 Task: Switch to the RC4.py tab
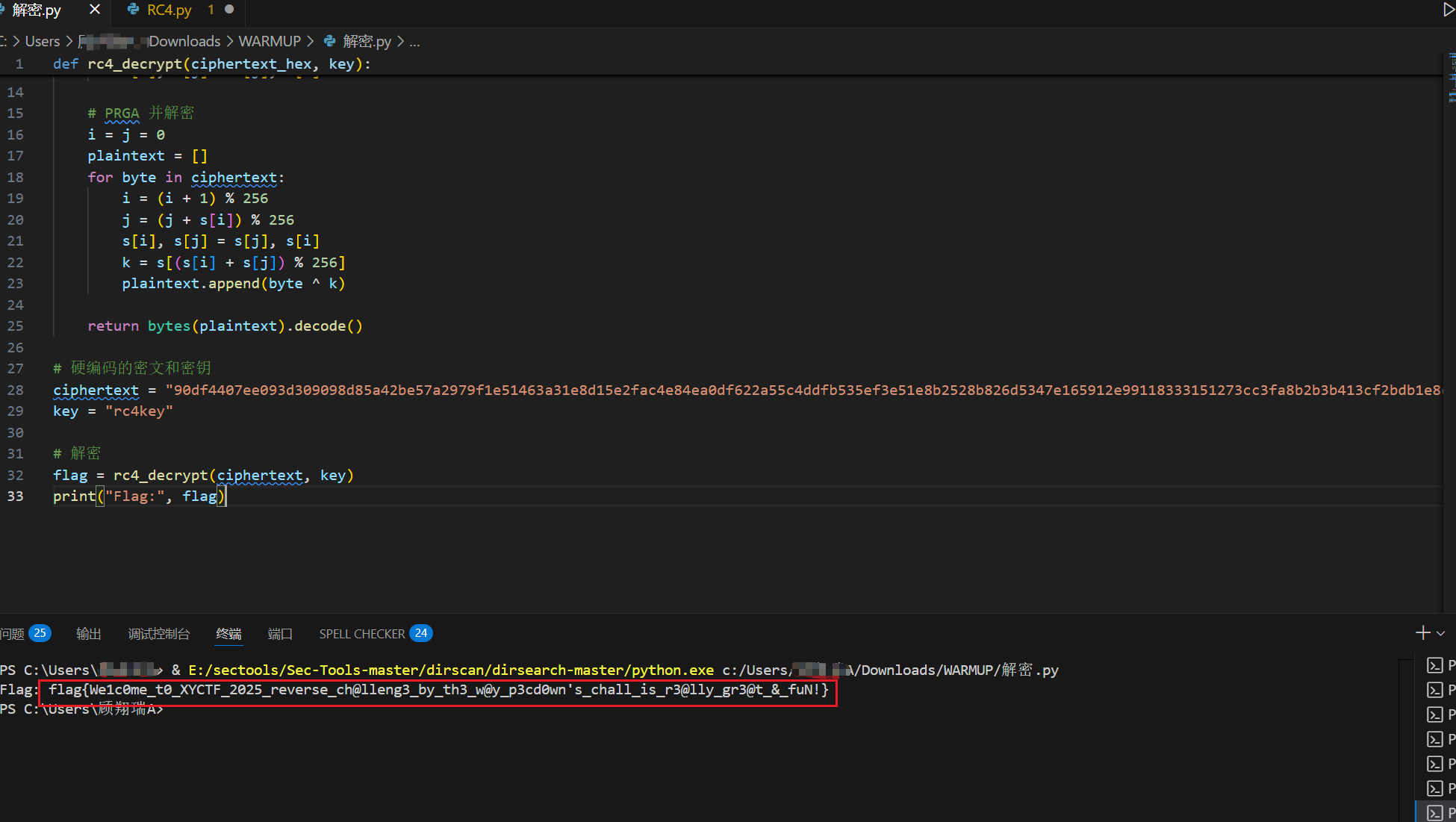[x=169, y=10]
